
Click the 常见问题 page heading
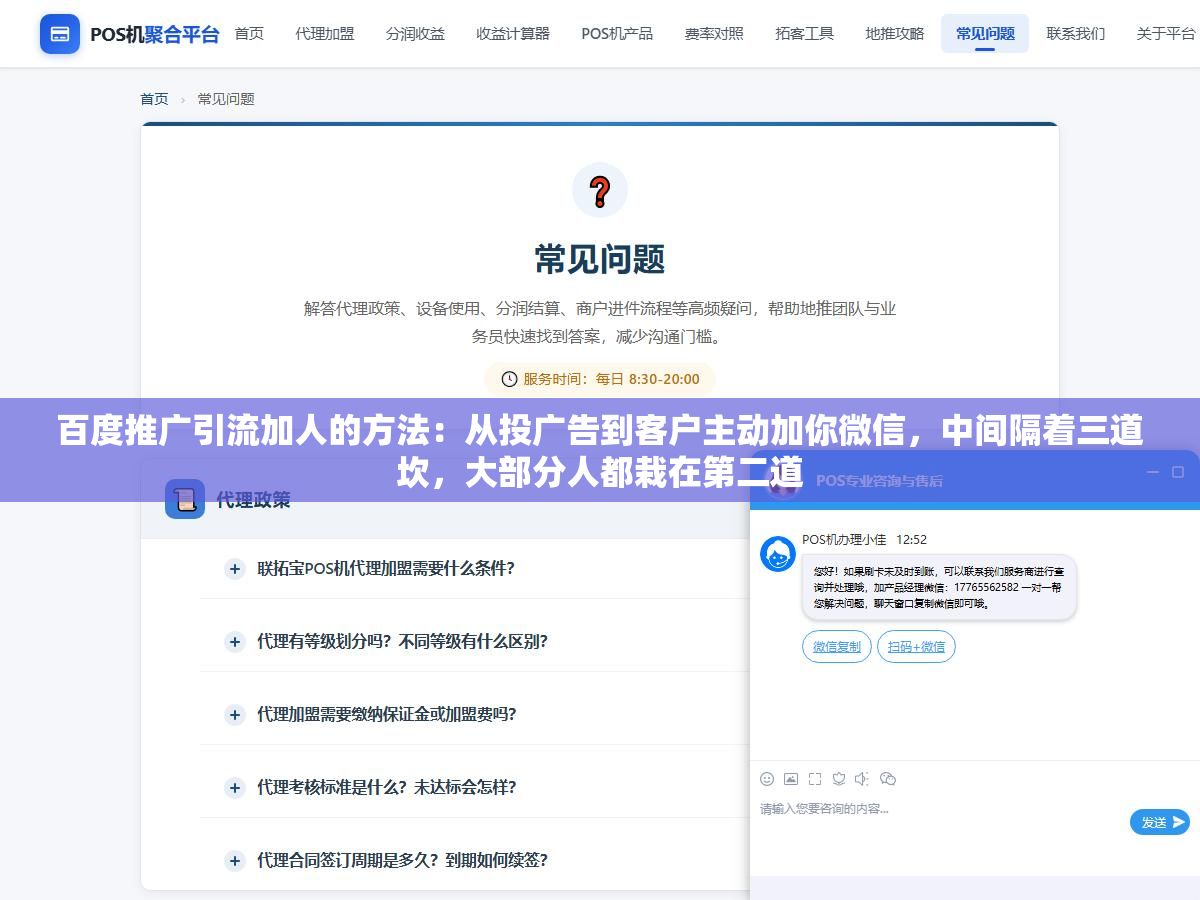tap(600, 259)
